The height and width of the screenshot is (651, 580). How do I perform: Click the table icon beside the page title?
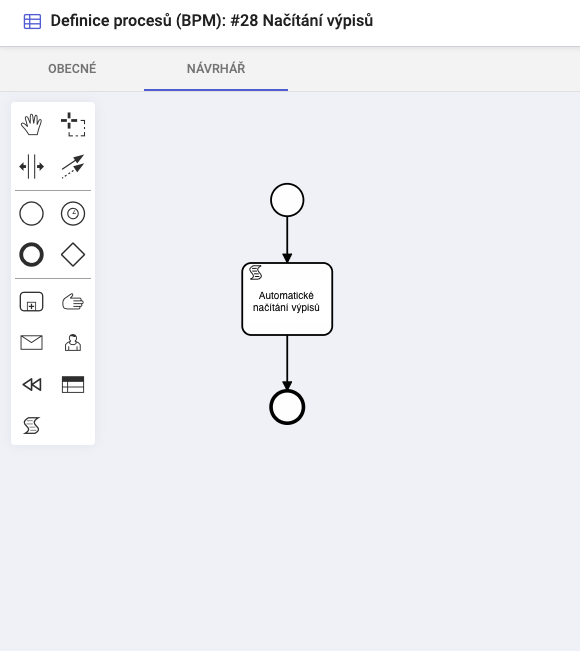(x=32, y=21)
